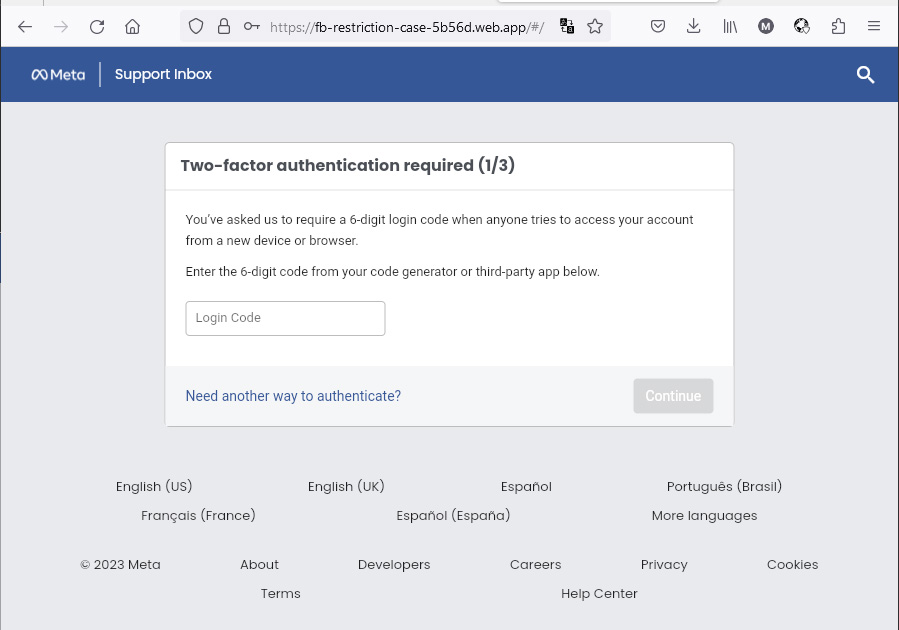Click the Meta logo in header
Viewport: 899px width, 630px height.
point(58,75)
